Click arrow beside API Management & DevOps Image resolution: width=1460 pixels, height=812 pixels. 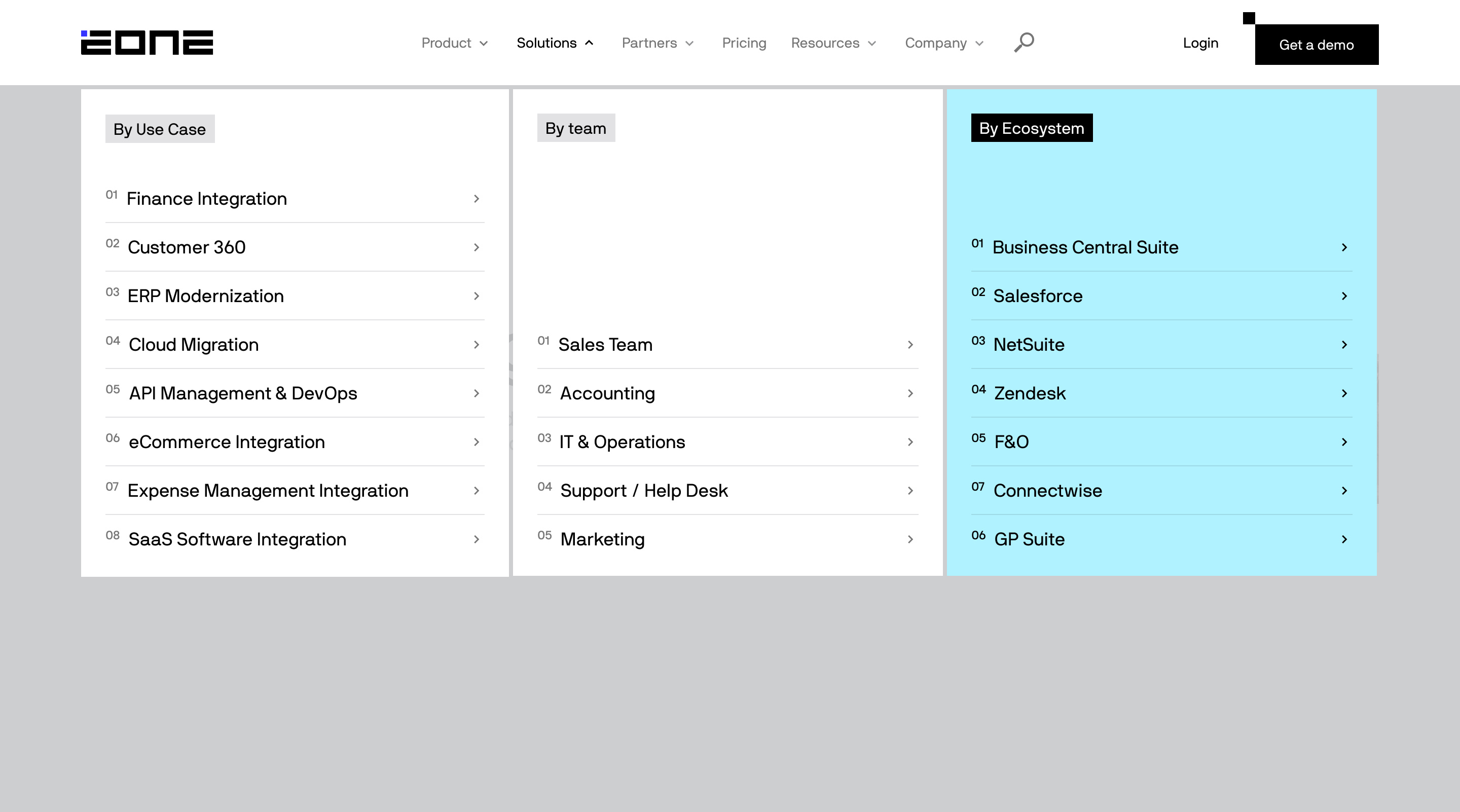pos(477,394)
